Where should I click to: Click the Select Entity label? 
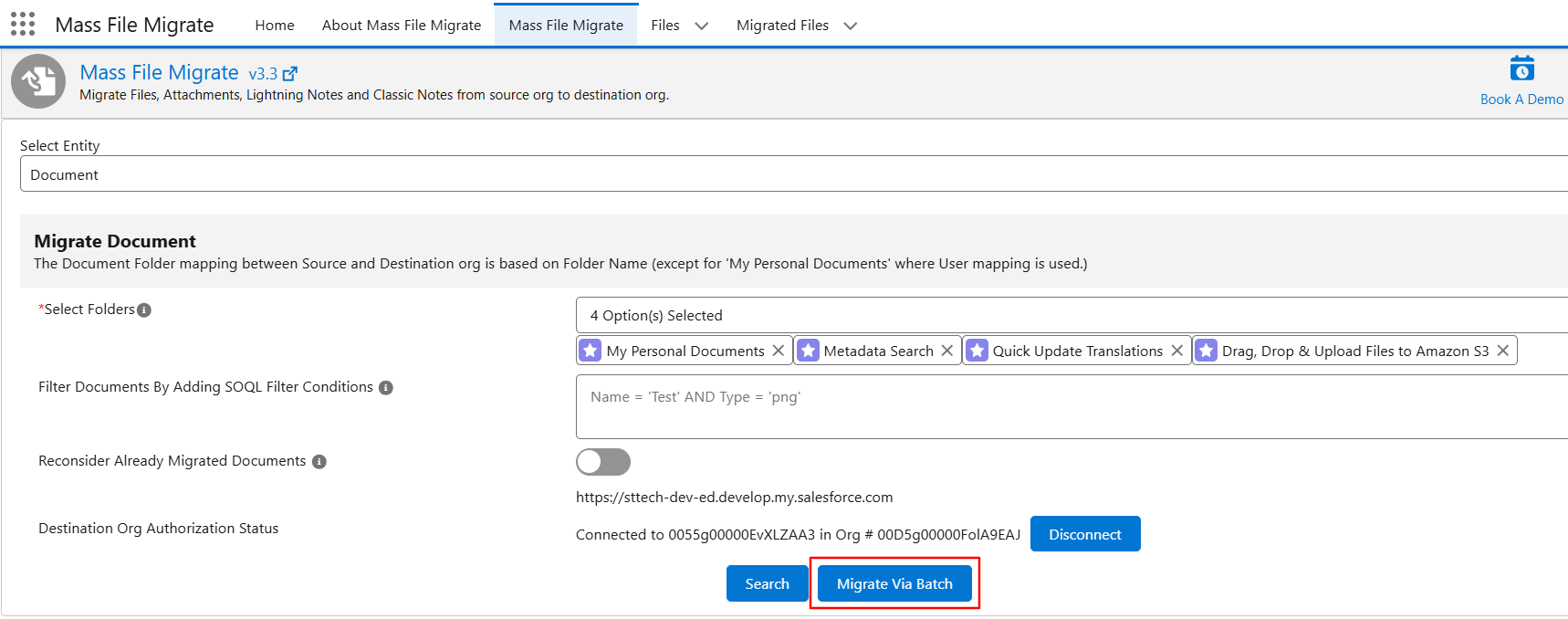coord(60,146)
